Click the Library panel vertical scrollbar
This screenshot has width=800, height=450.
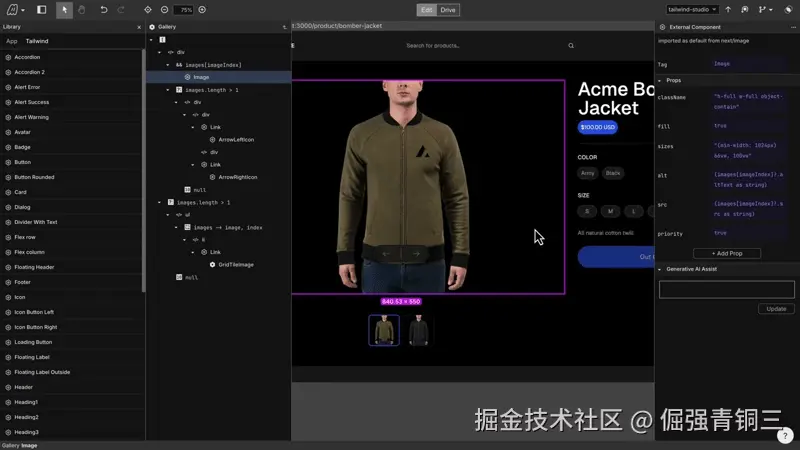tap(144, 171)
